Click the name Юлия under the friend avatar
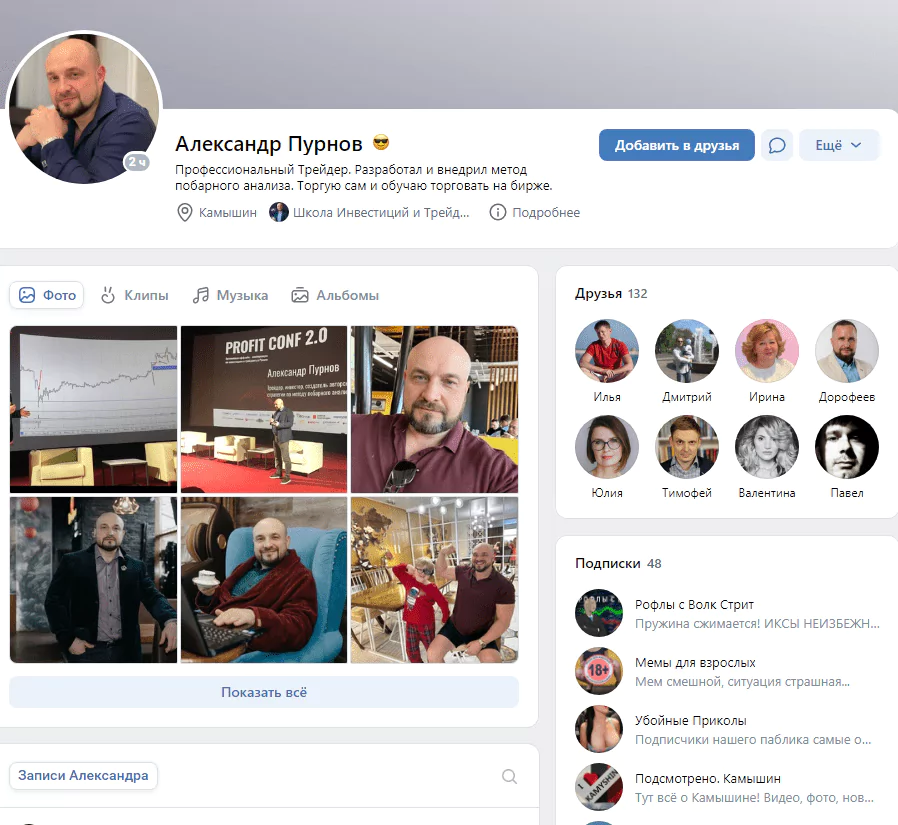This screenshot has height=825, width=898. point(606,493)
